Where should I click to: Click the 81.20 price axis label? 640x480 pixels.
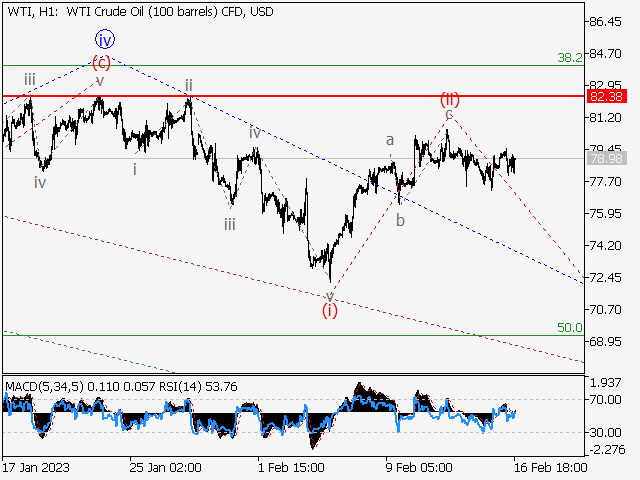606,118
